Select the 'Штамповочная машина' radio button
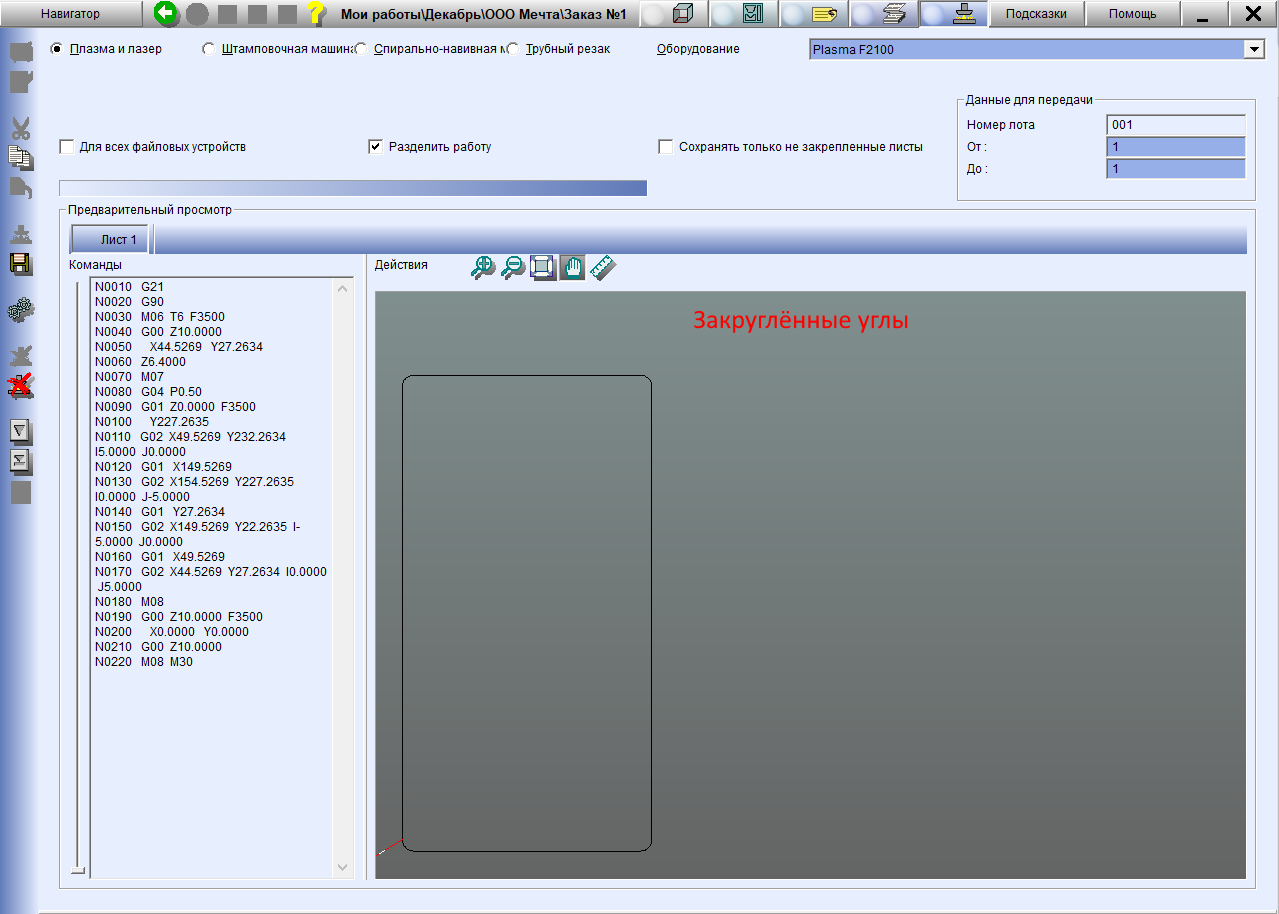The height and width of the screenshot is (914, 1279). pos(208,48)
